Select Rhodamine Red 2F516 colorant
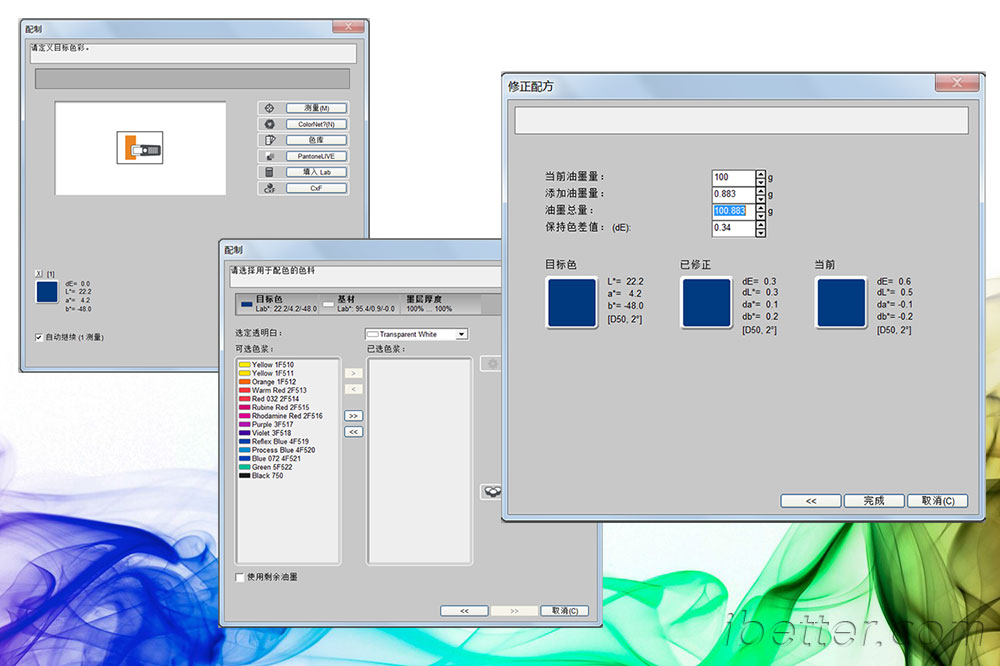Image resolution: width=1000 pixels, height=666 pixels. click(x=286, y=416)
